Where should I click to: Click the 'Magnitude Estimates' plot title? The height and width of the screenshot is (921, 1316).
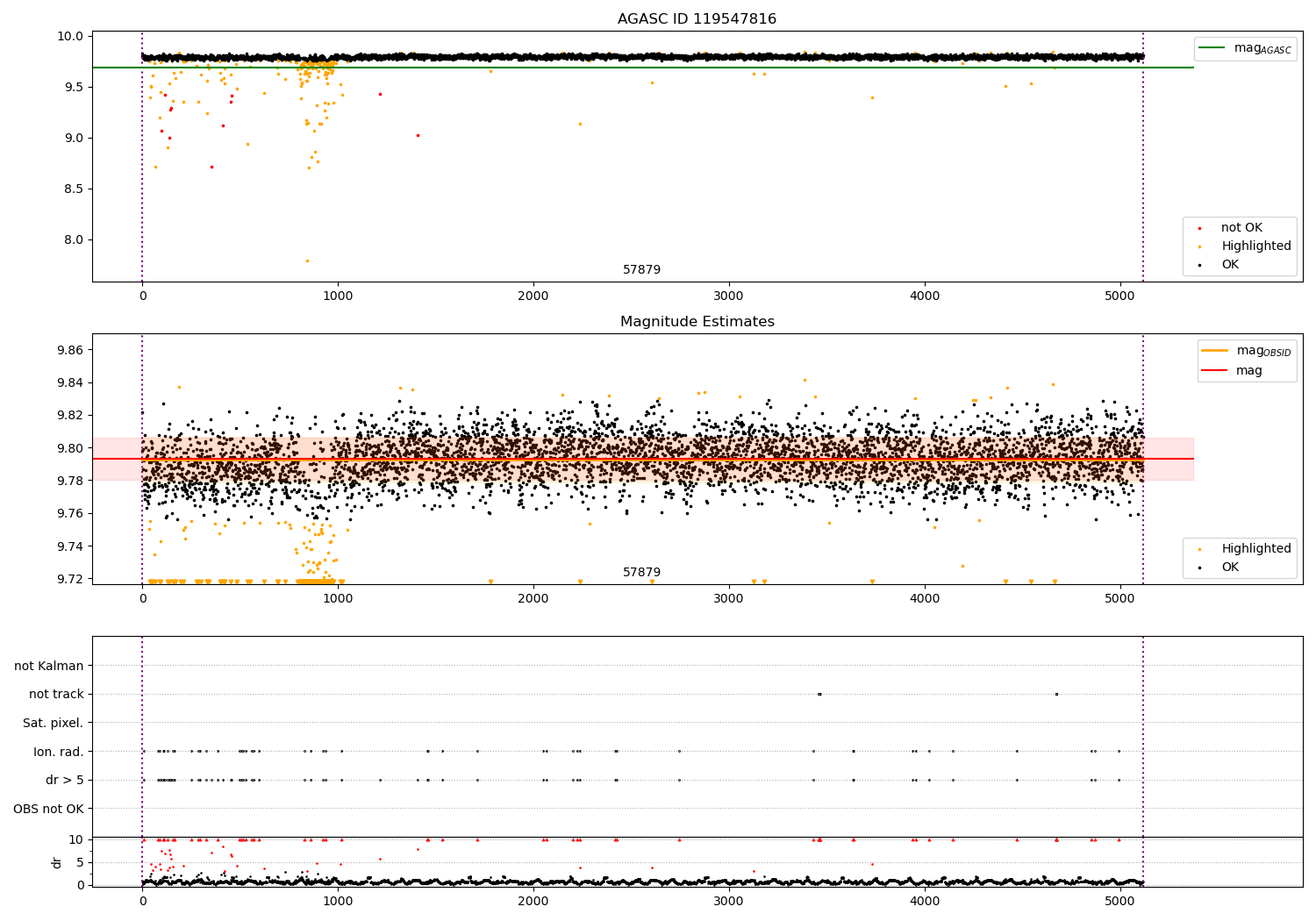[x=697, y=322]
